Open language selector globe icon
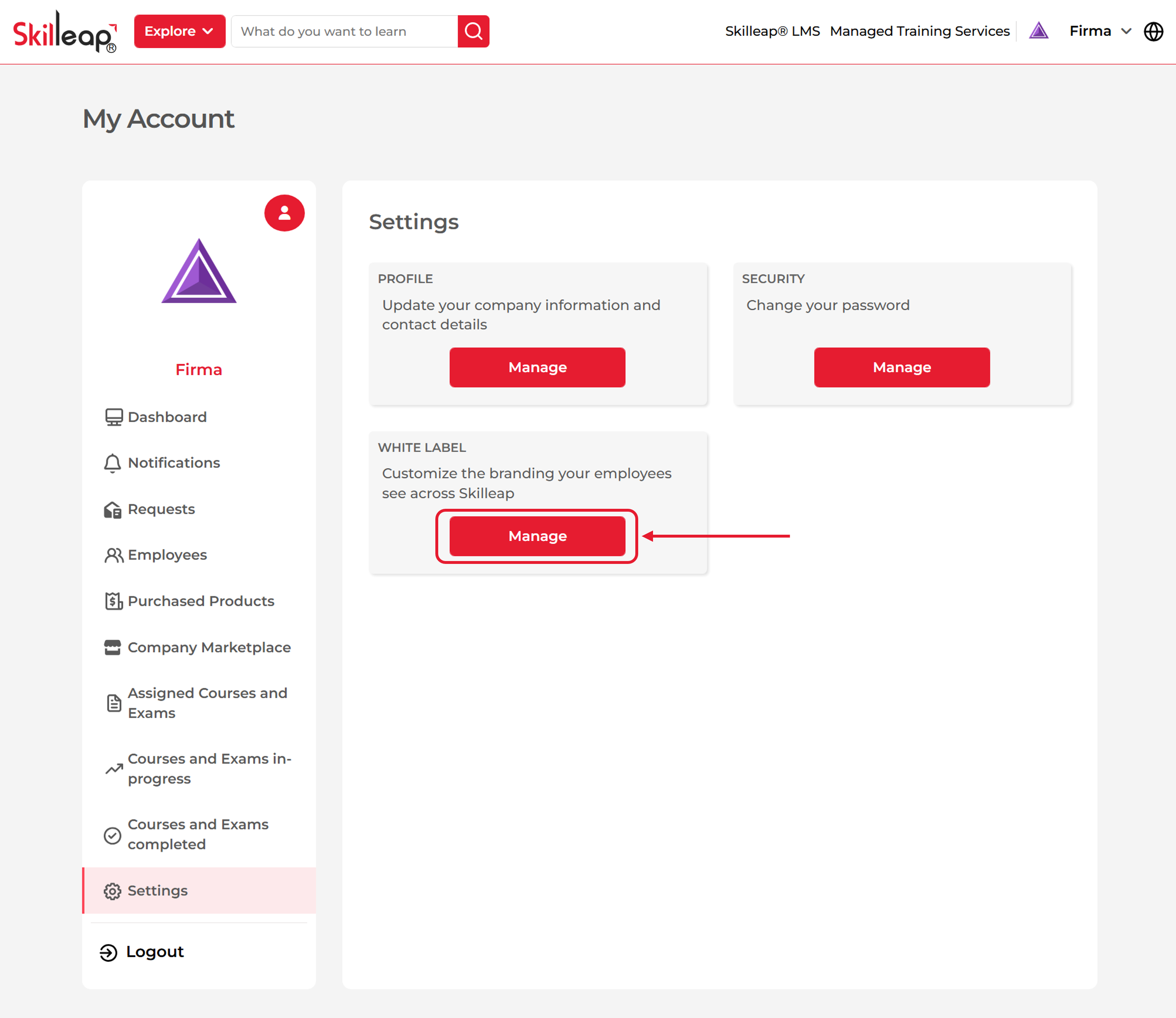This screenshot has height=1018, width=1176. coord(1153,31)
